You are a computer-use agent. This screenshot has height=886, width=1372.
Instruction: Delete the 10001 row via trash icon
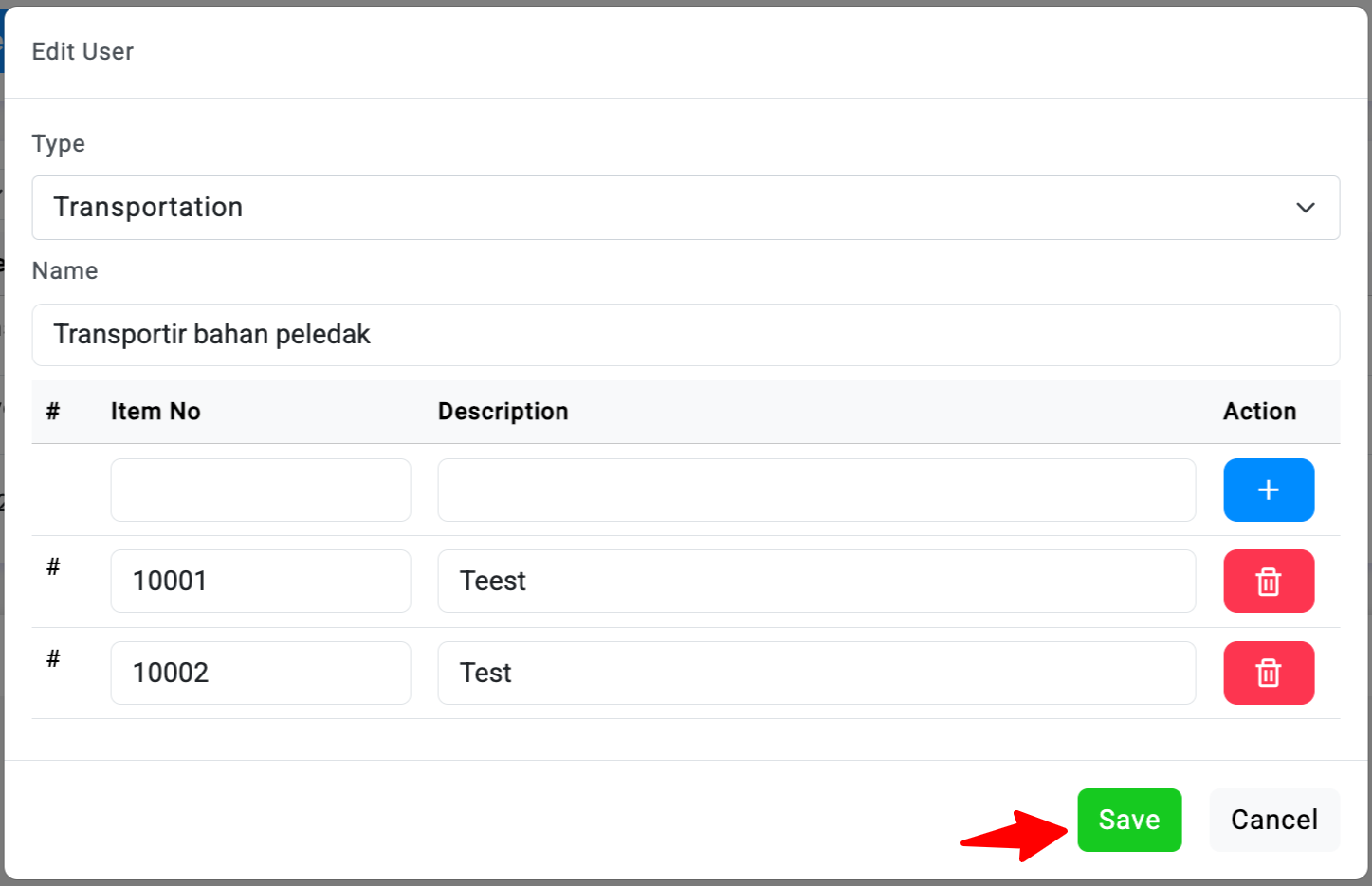pos(1268,581)
